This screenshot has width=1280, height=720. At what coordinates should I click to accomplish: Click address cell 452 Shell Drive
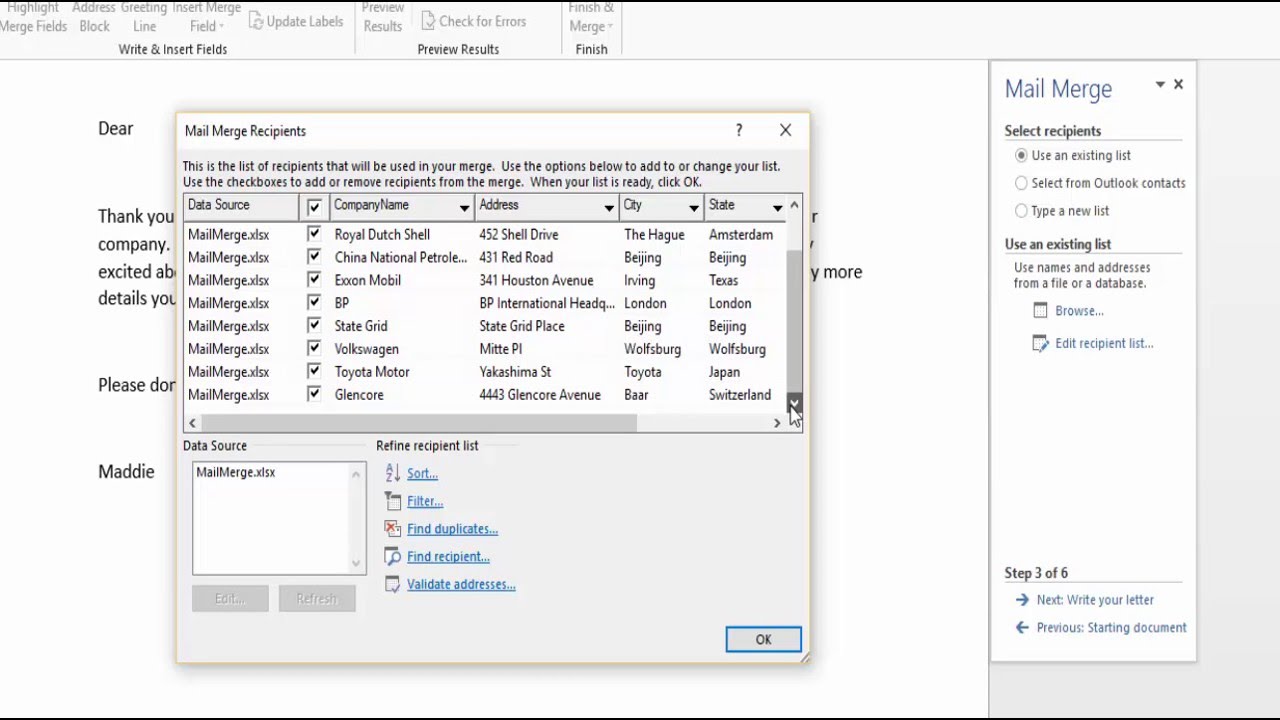[519, 234]
